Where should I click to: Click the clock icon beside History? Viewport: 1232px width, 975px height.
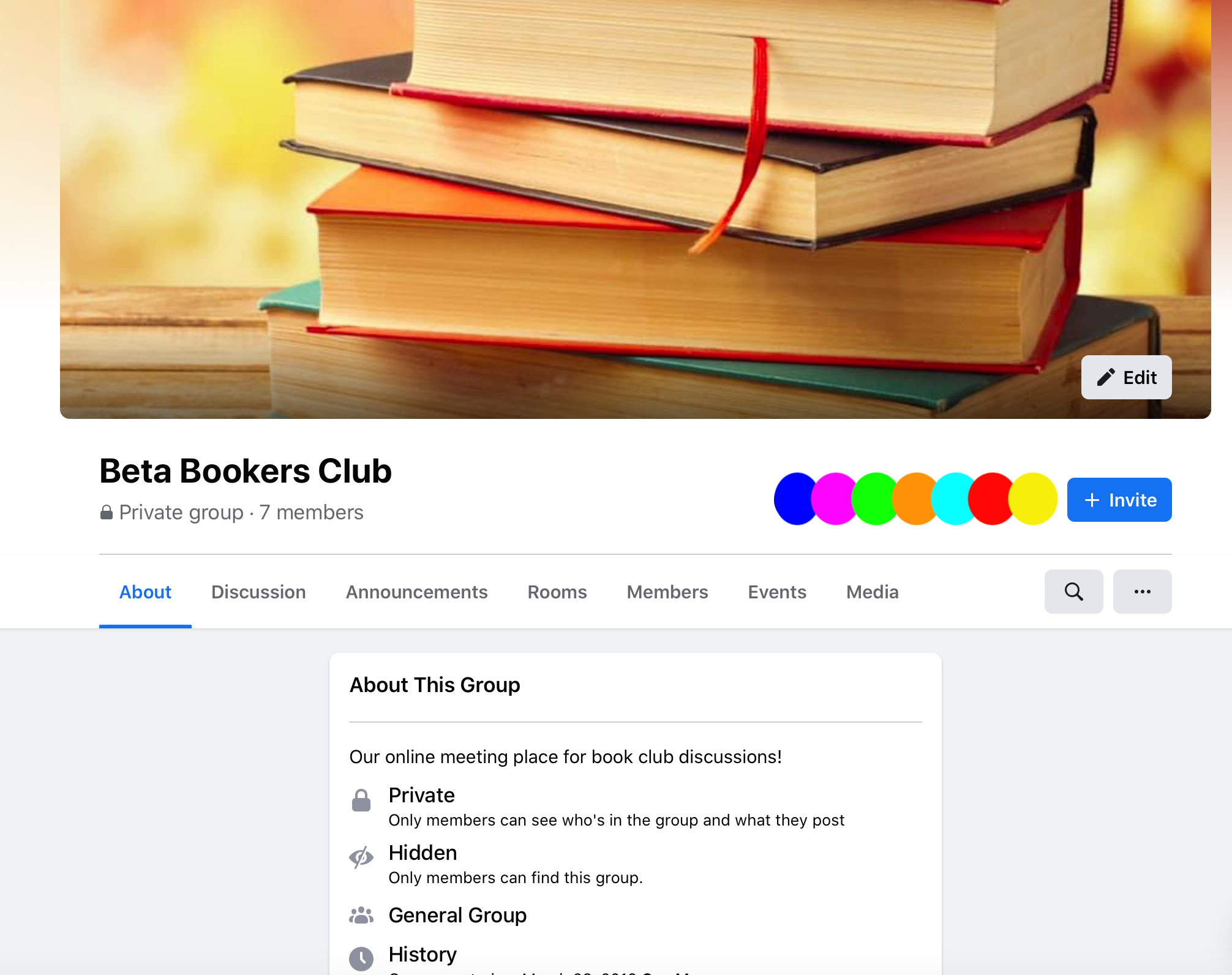click(x=361, y=958)
